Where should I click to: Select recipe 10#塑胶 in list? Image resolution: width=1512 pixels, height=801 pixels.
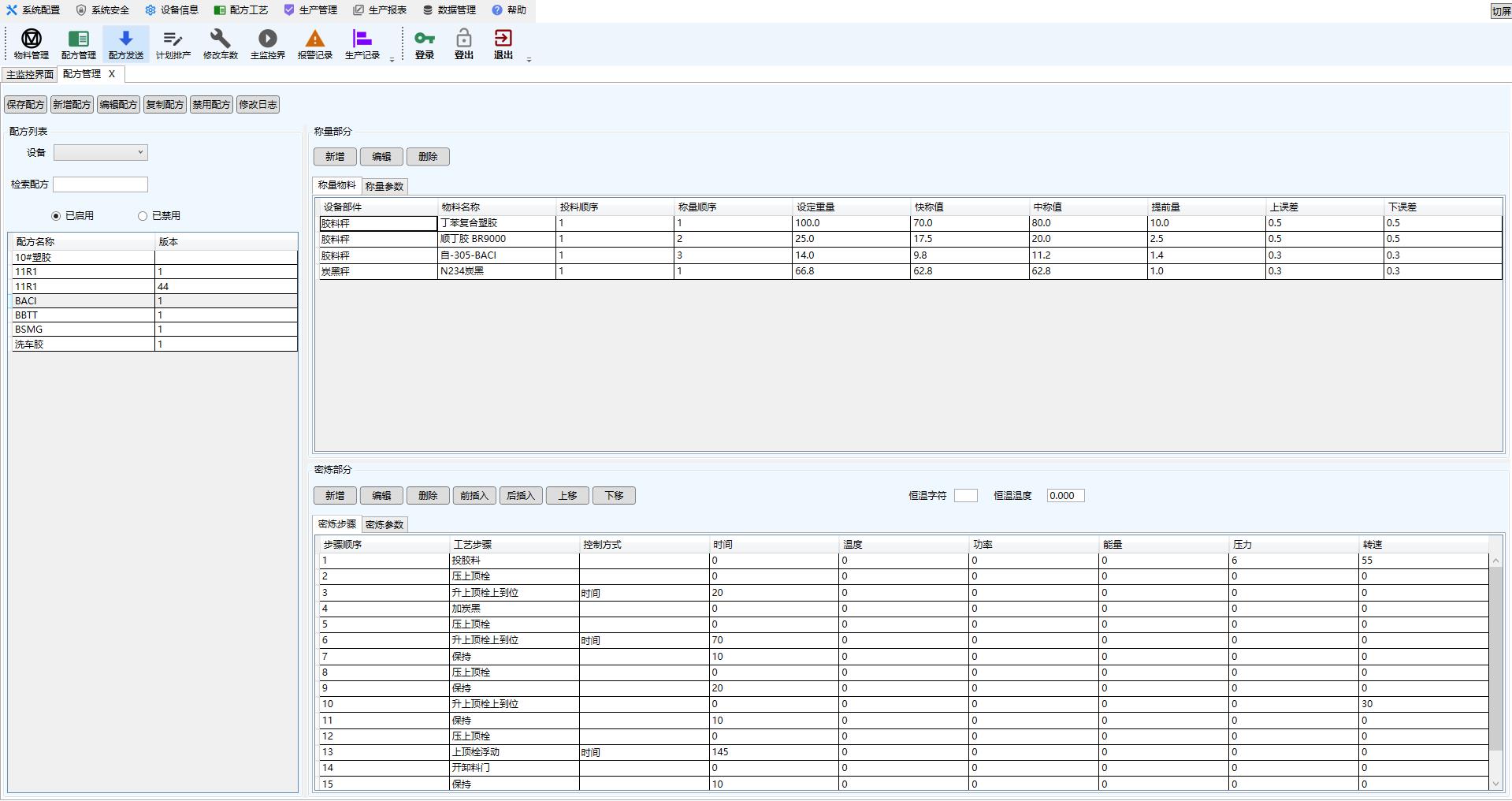pos(154,258)
